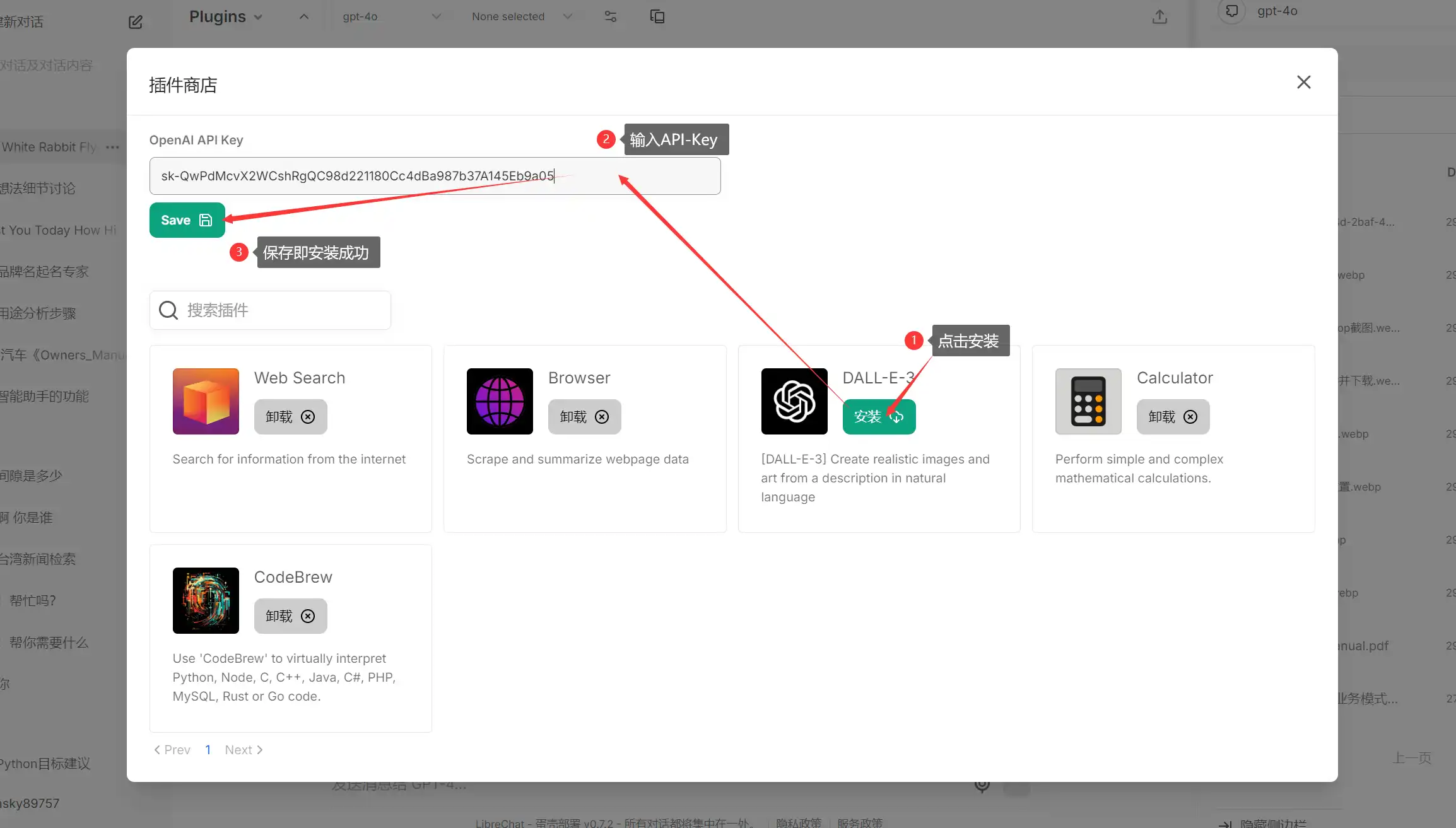The image size is (1456, 828).
Task: Open the 'nual.pdf' file entry
Action: (x=1363, y=646)
